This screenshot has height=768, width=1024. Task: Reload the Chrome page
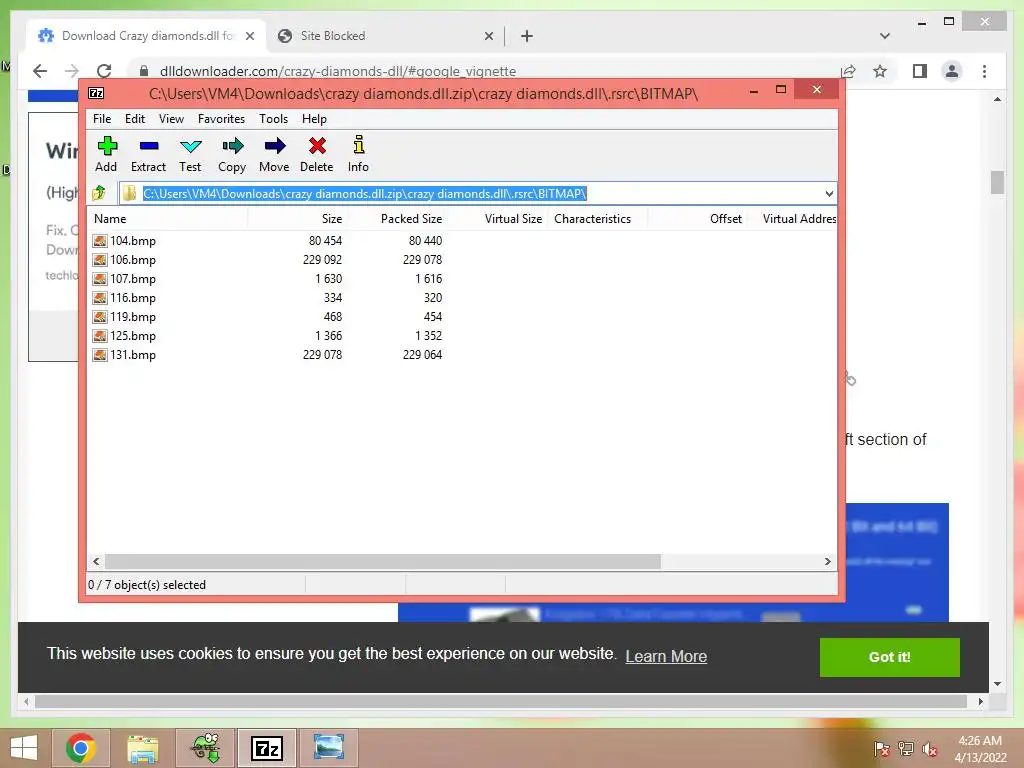(104, 71)
